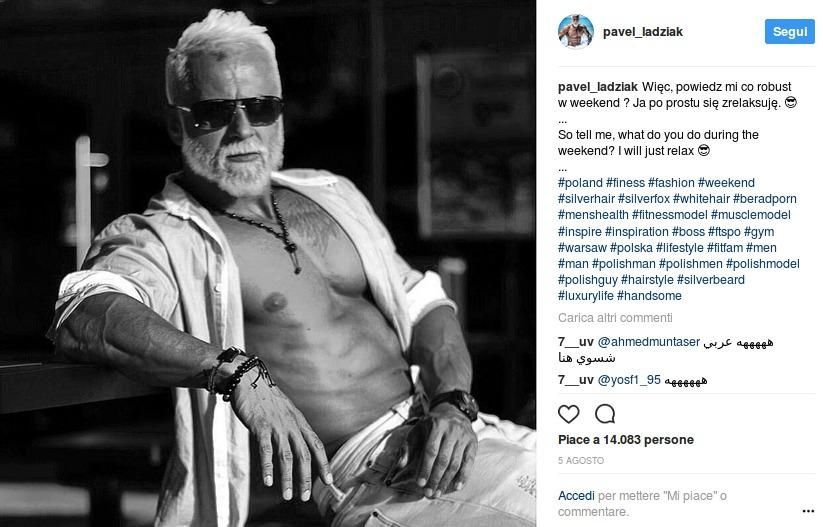Load more comments via Carica altri commenti

pyautogui.click(x=615, y=318)
